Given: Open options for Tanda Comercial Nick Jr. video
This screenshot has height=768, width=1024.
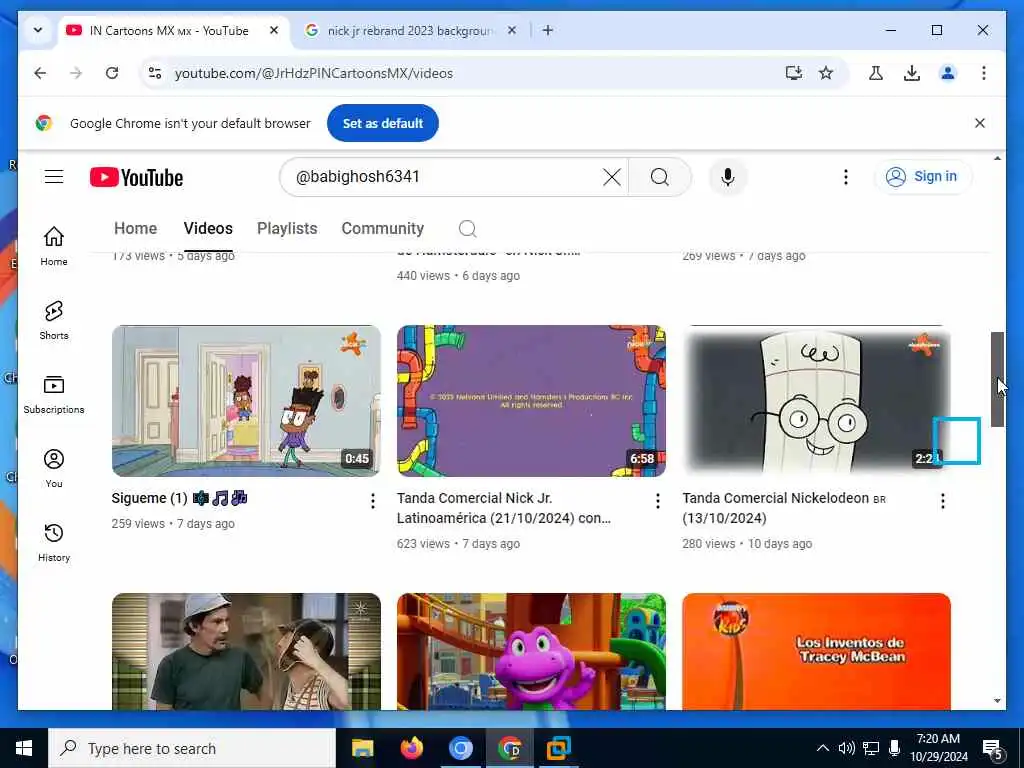Looking at the screenshot, I should point(658,501).
